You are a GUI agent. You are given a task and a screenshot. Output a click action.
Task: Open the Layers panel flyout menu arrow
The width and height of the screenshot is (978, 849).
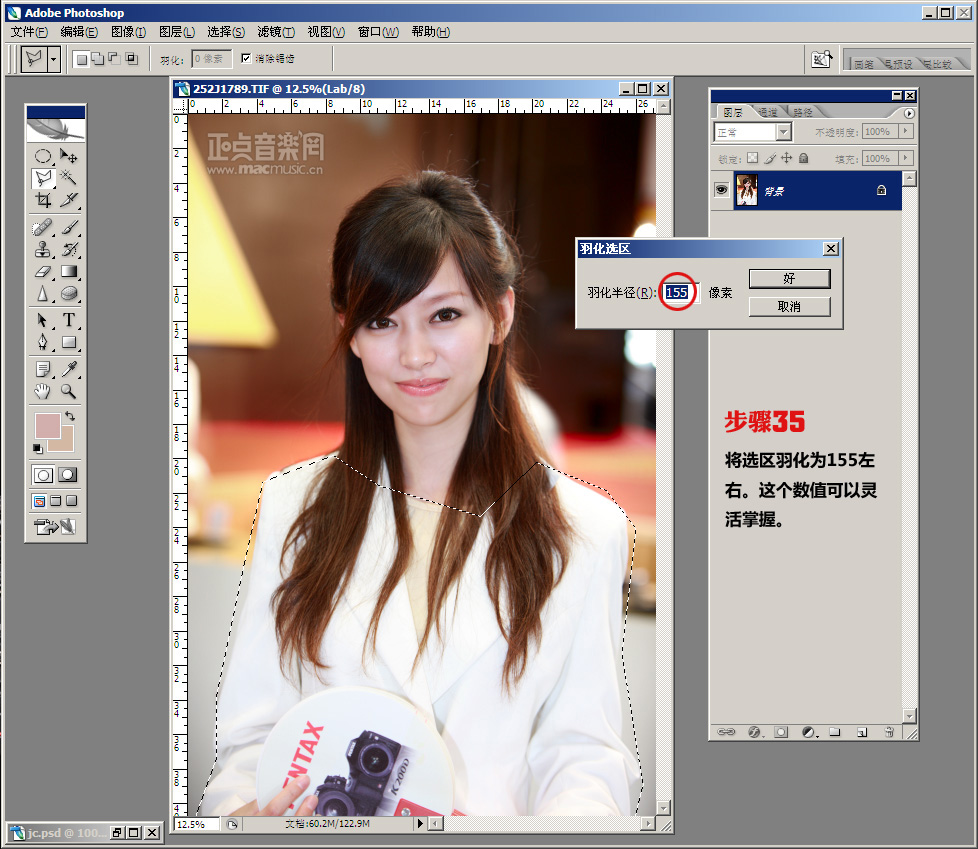(909, 113)
